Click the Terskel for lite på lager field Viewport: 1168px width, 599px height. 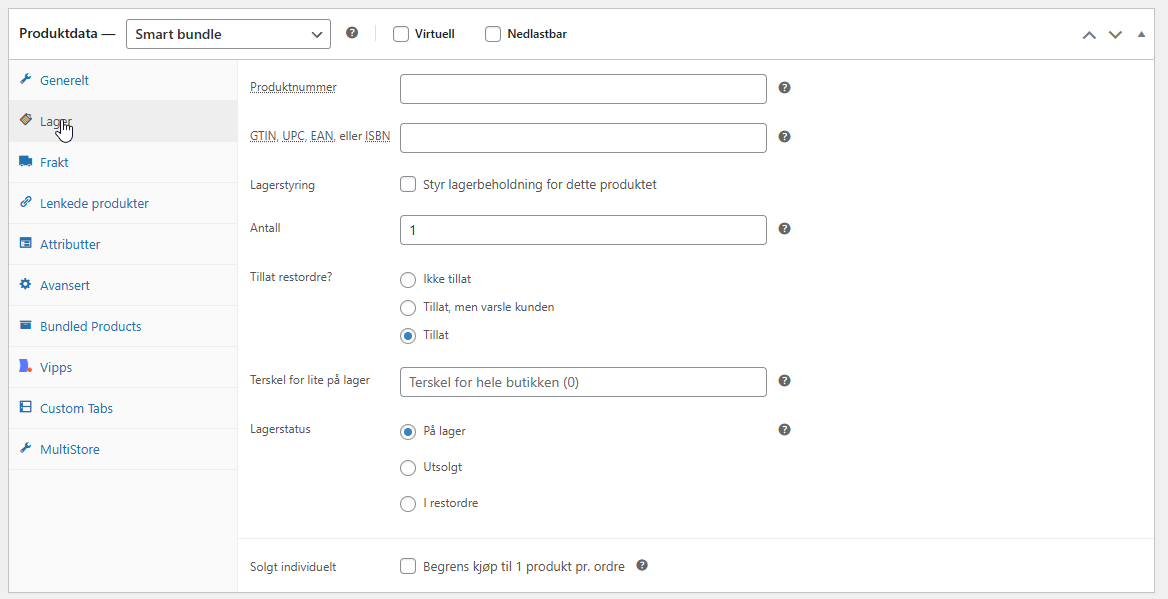click(583, 382)
